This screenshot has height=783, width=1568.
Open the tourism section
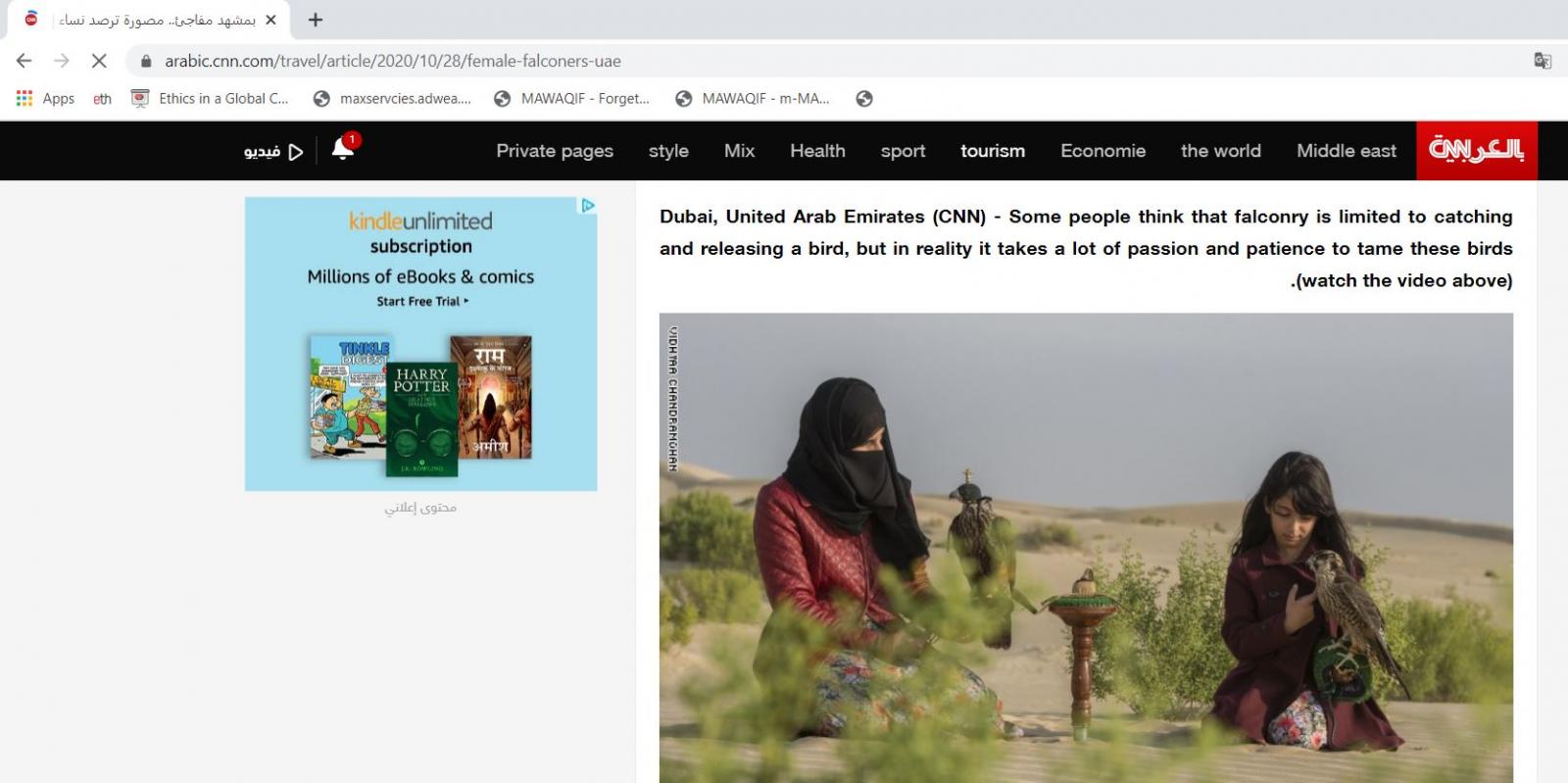(x=993, y=151)
